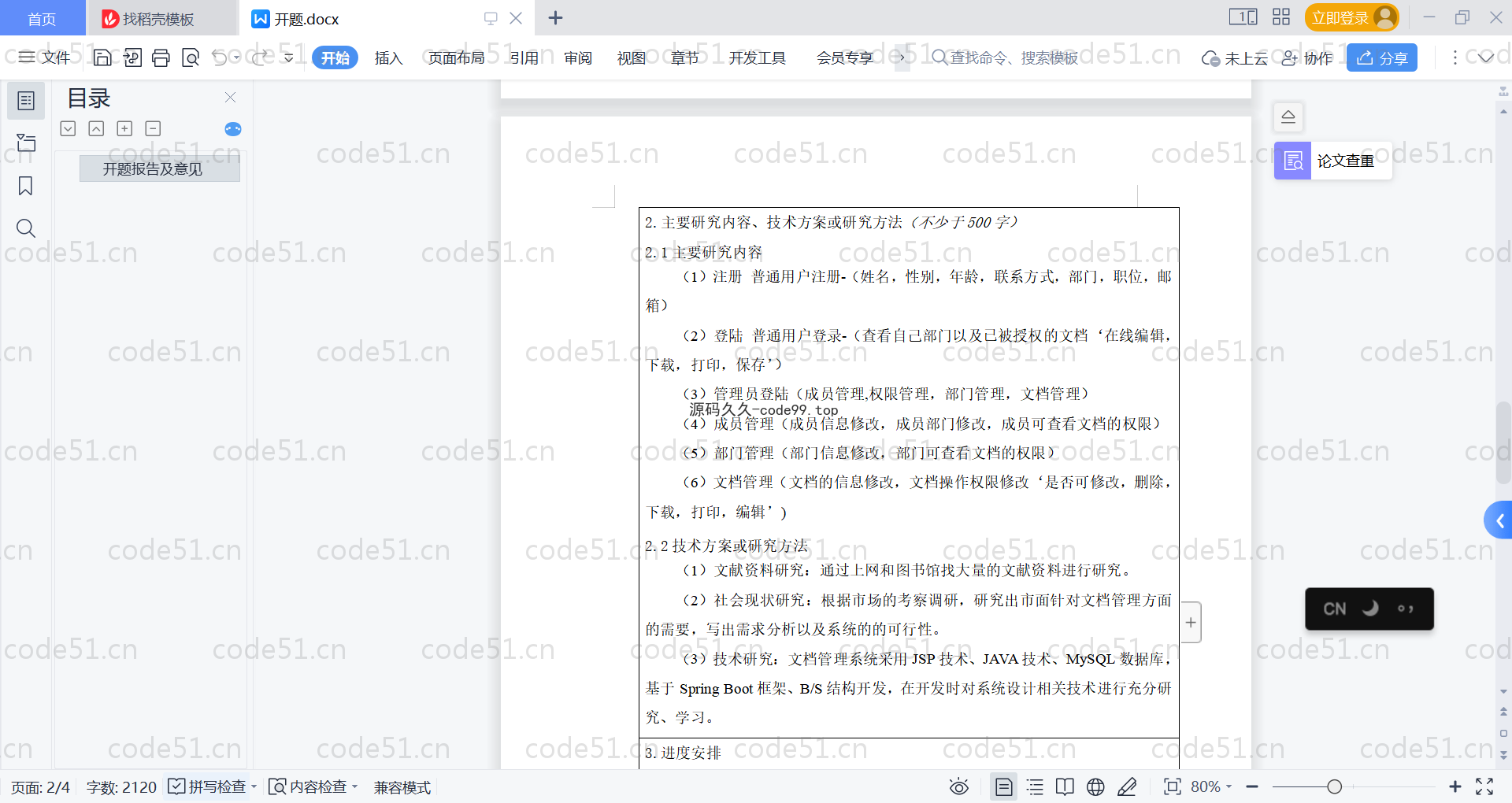Open the Undo history dropdown arrow

coord(236,57)
